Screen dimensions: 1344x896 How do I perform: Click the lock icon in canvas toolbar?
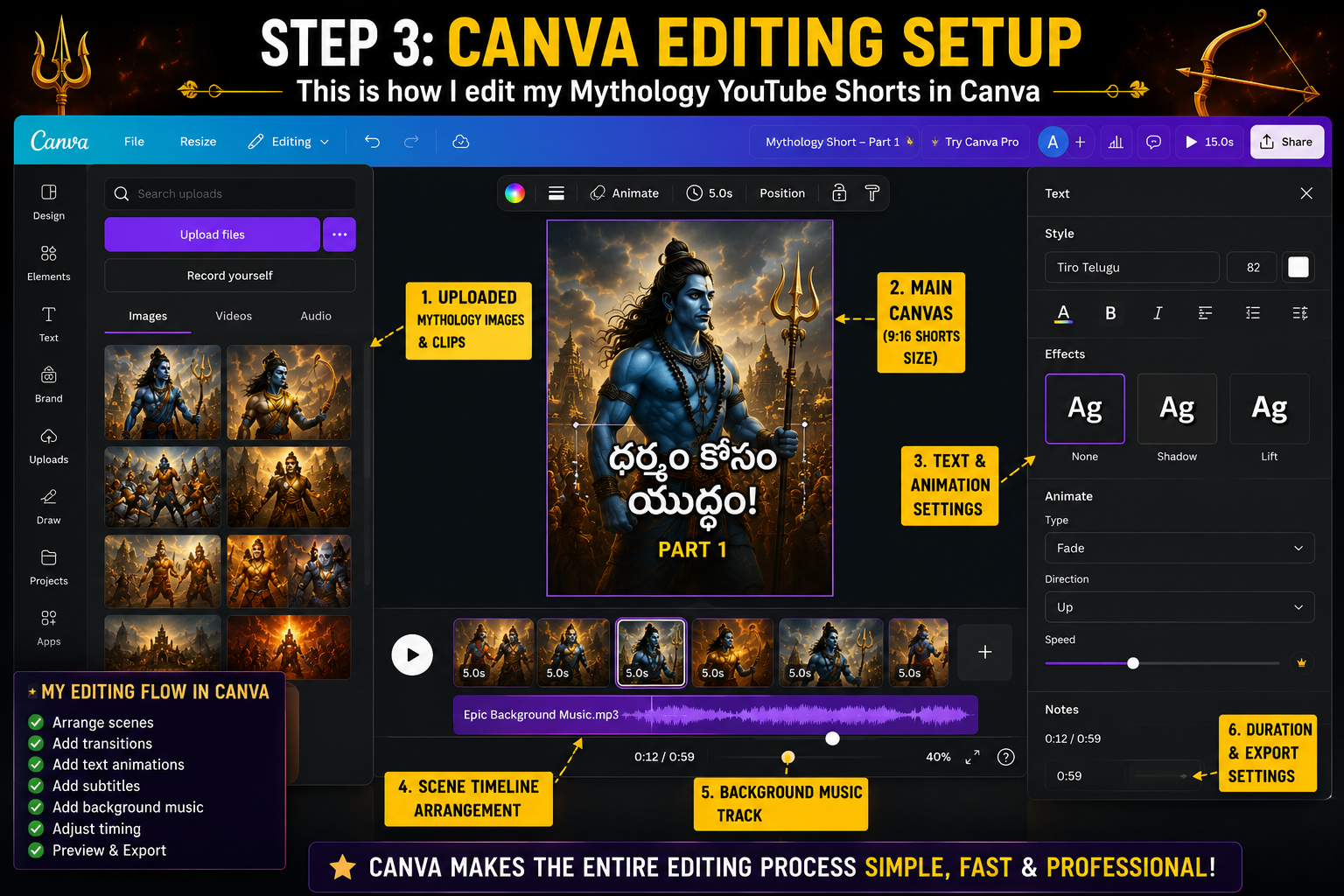tap(839, 193)
